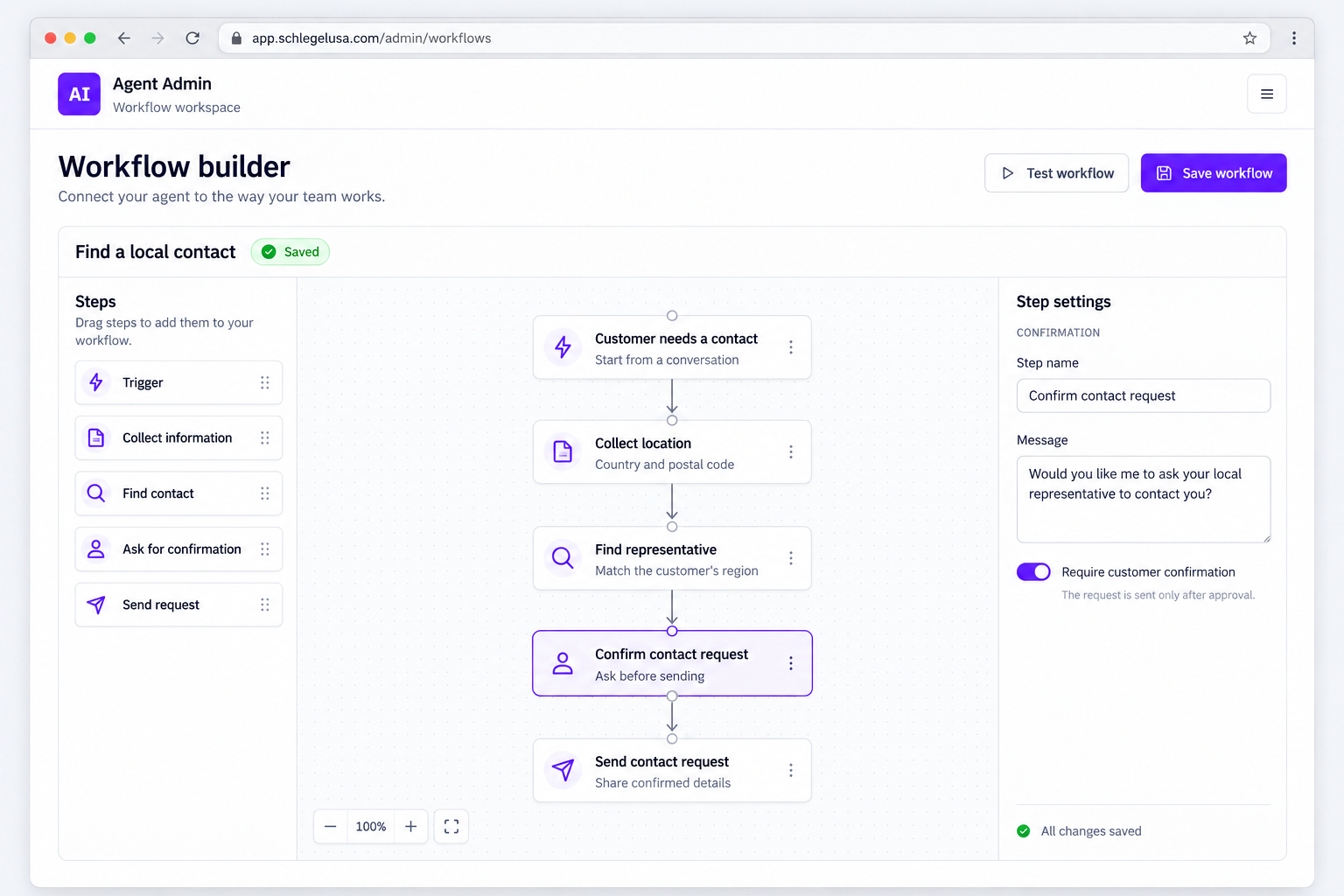The height and width of the screenshot is (896, 1344).
Task: Go forward in browser history
Action: [157, 38]
